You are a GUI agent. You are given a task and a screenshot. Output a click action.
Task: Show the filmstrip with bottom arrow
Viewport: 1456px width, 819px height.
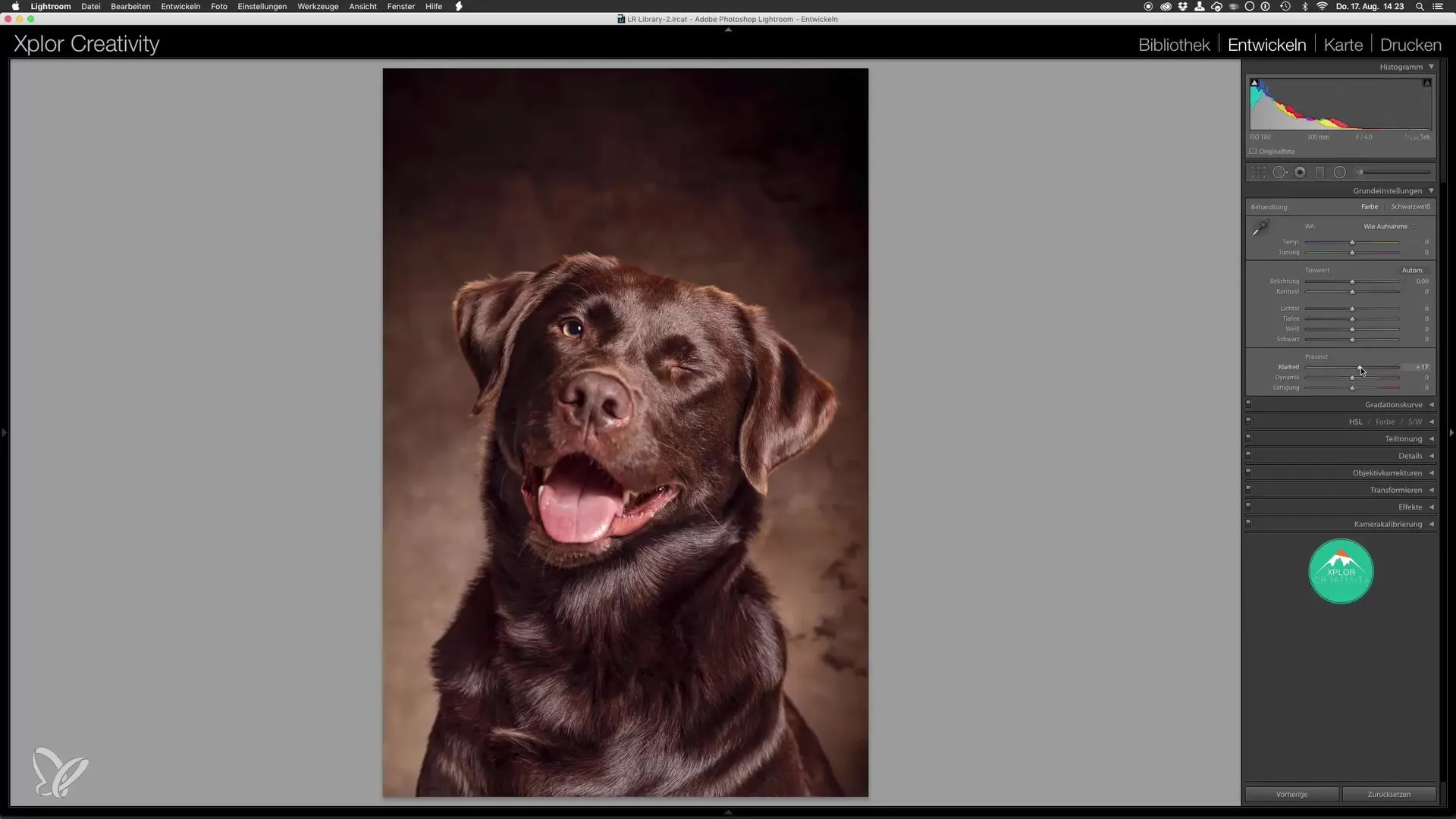[728, 812]
